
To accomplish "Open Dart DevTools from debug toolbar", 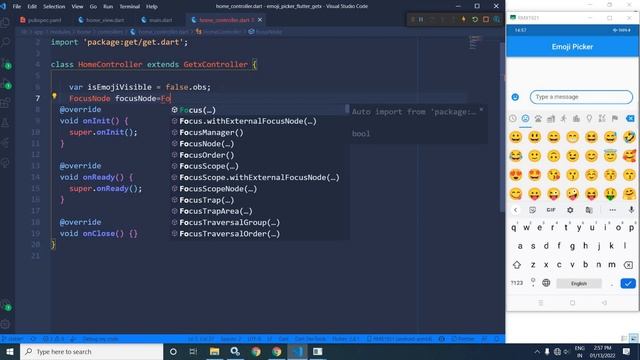I will pyautogui.click(x=497, y=20).
